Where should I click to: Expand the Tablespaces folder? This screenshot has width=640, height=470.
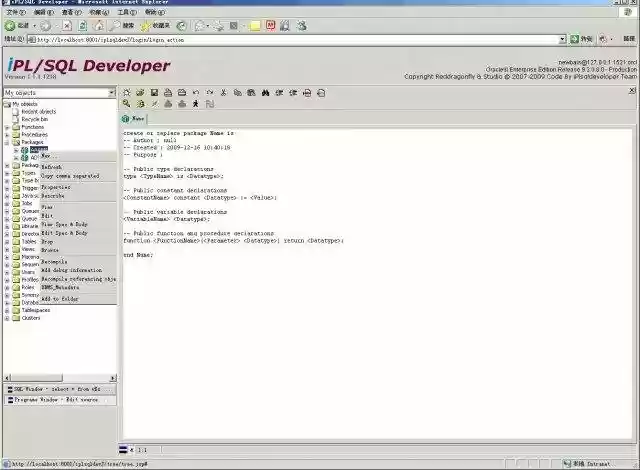click(x=7, y=310)
